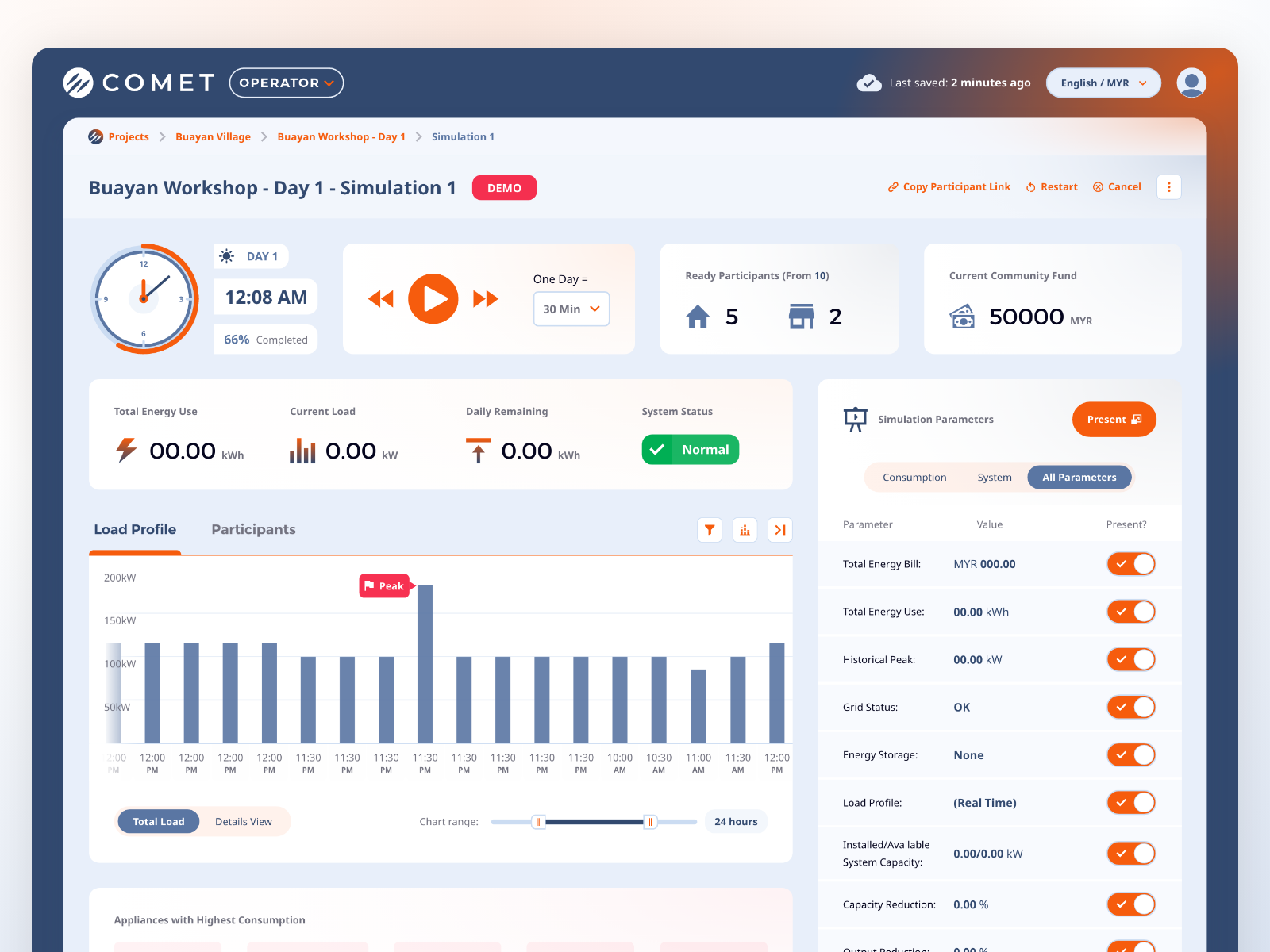Screen dimensions: 1270x952
Task: Open the English / MYR language dropdown
Action: pyautogui.click(x=1103, y=83)
